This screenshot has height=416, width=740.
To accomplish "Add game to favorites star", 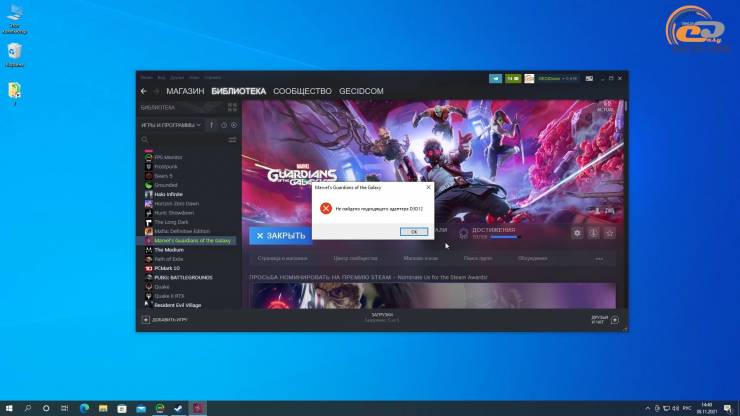I will pyautogui.click(x=610, y=233).
